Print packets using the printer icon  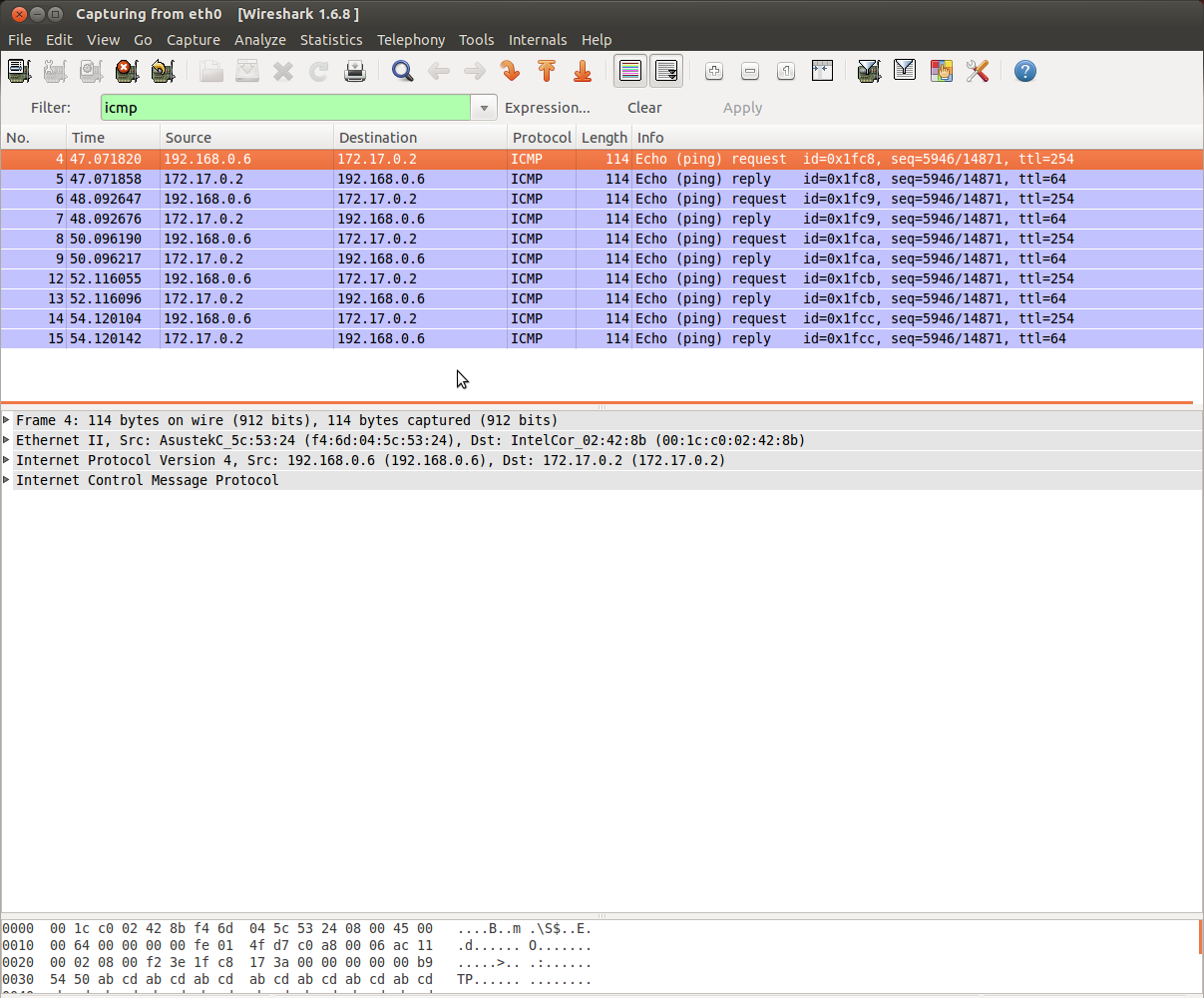pos(355,71)
